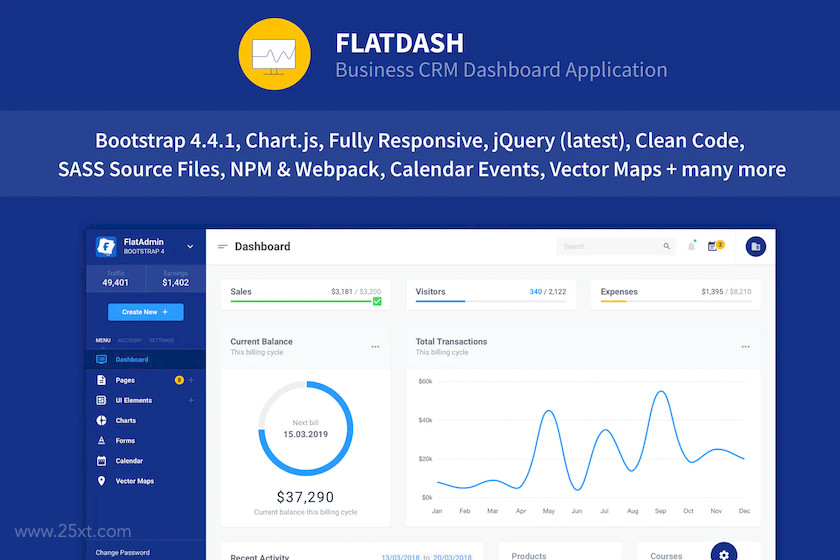Open the Total Transactions options menu dots
Image resolution: width=840 pixels, height=560 pixels.
click(x=745, y=347)
